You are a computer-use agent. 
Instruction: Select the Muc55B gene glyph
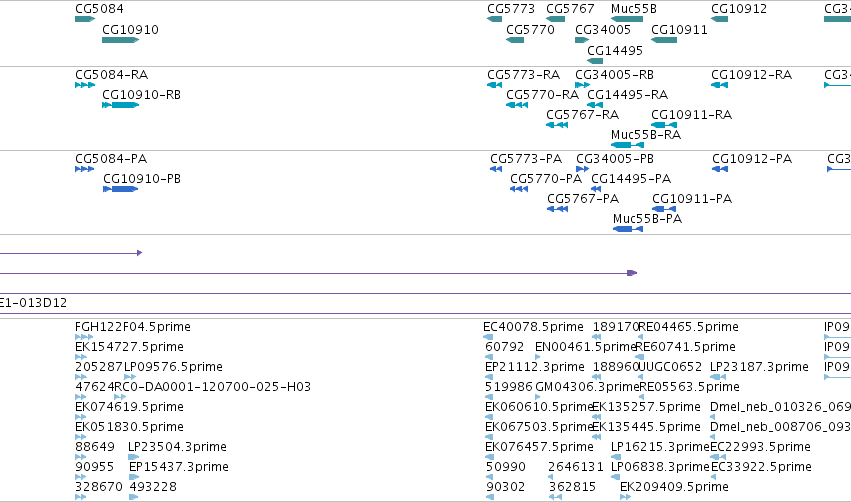click(627, 19)
